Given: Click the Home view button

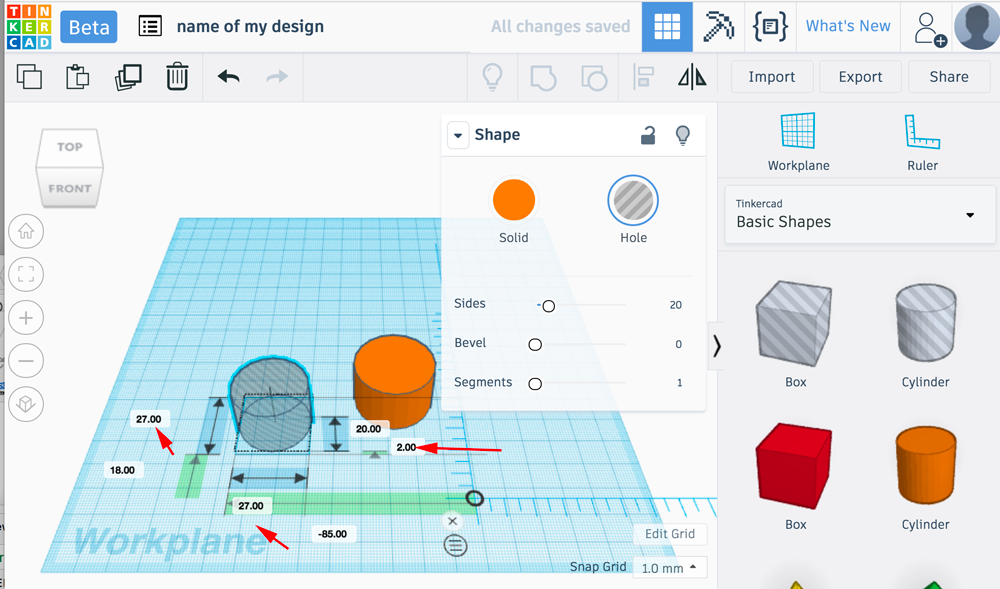Looking at the screenshot, I should 26,231.
